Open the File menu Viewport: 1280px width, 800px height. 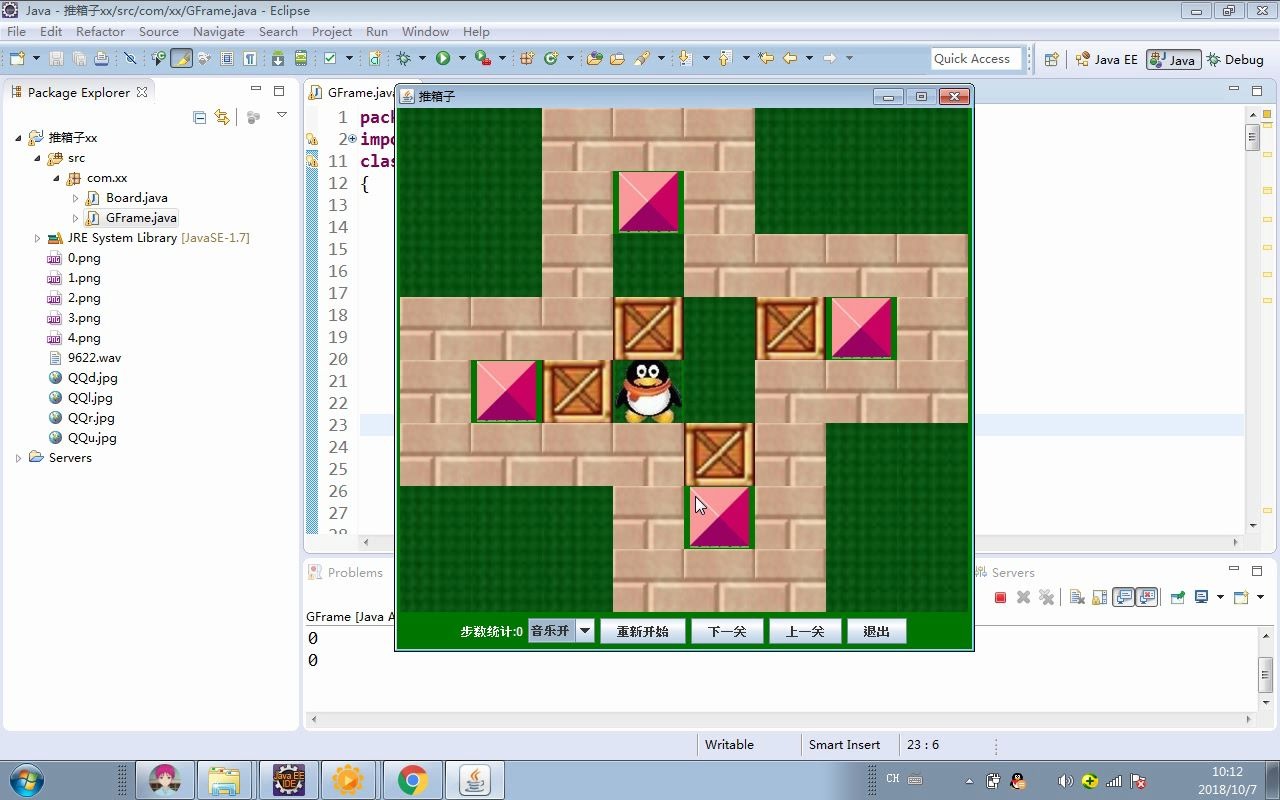tap(17, 31)
